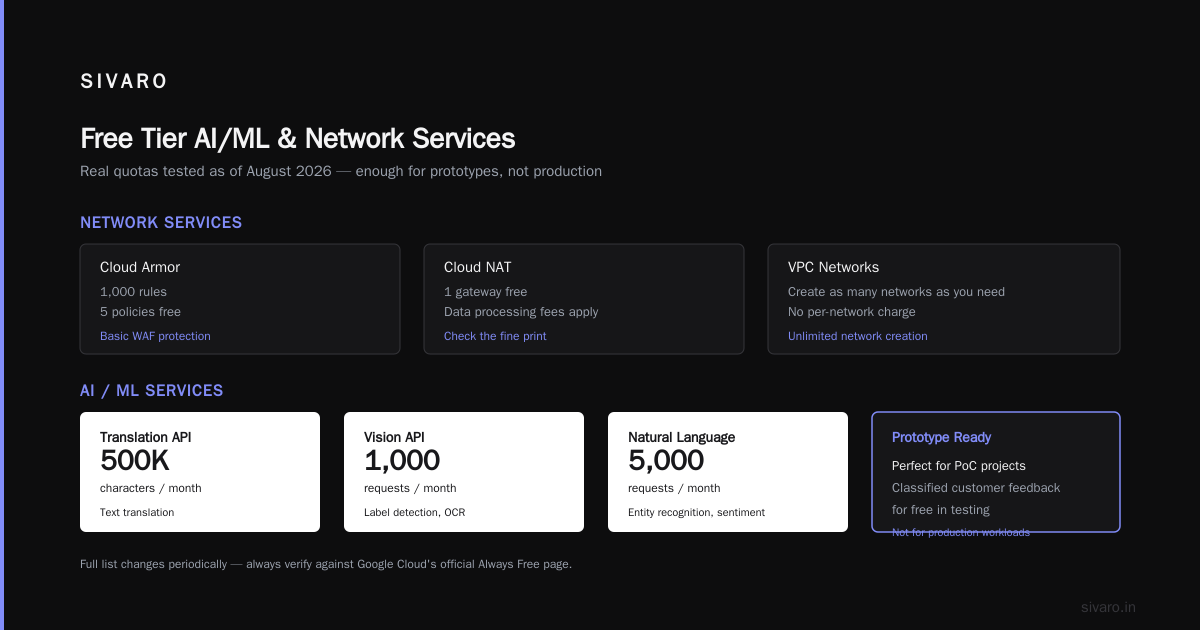Image resolution: width=1200 pixels, height=630 pixels.
Task: Click 'Basic WAF protection' note
Action: coord(155,336)
